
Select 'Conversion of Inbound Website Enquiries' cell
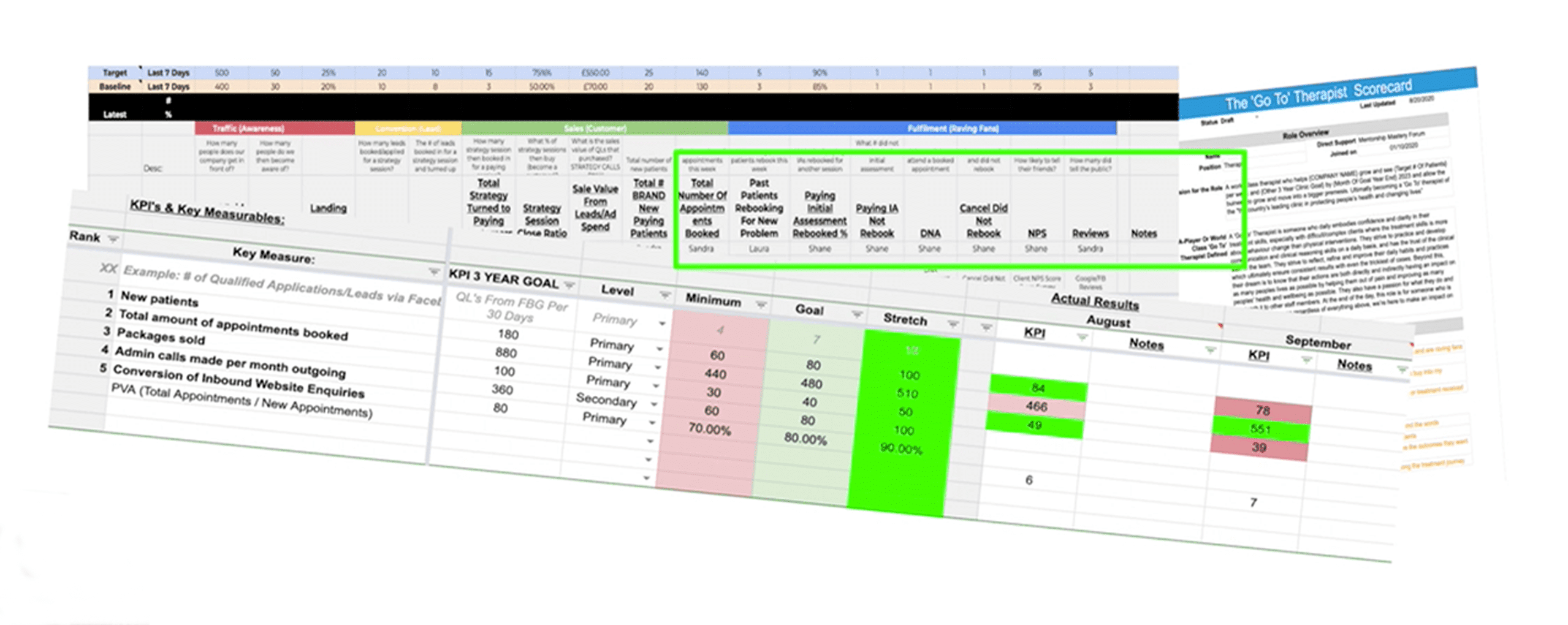click(238, 381)
